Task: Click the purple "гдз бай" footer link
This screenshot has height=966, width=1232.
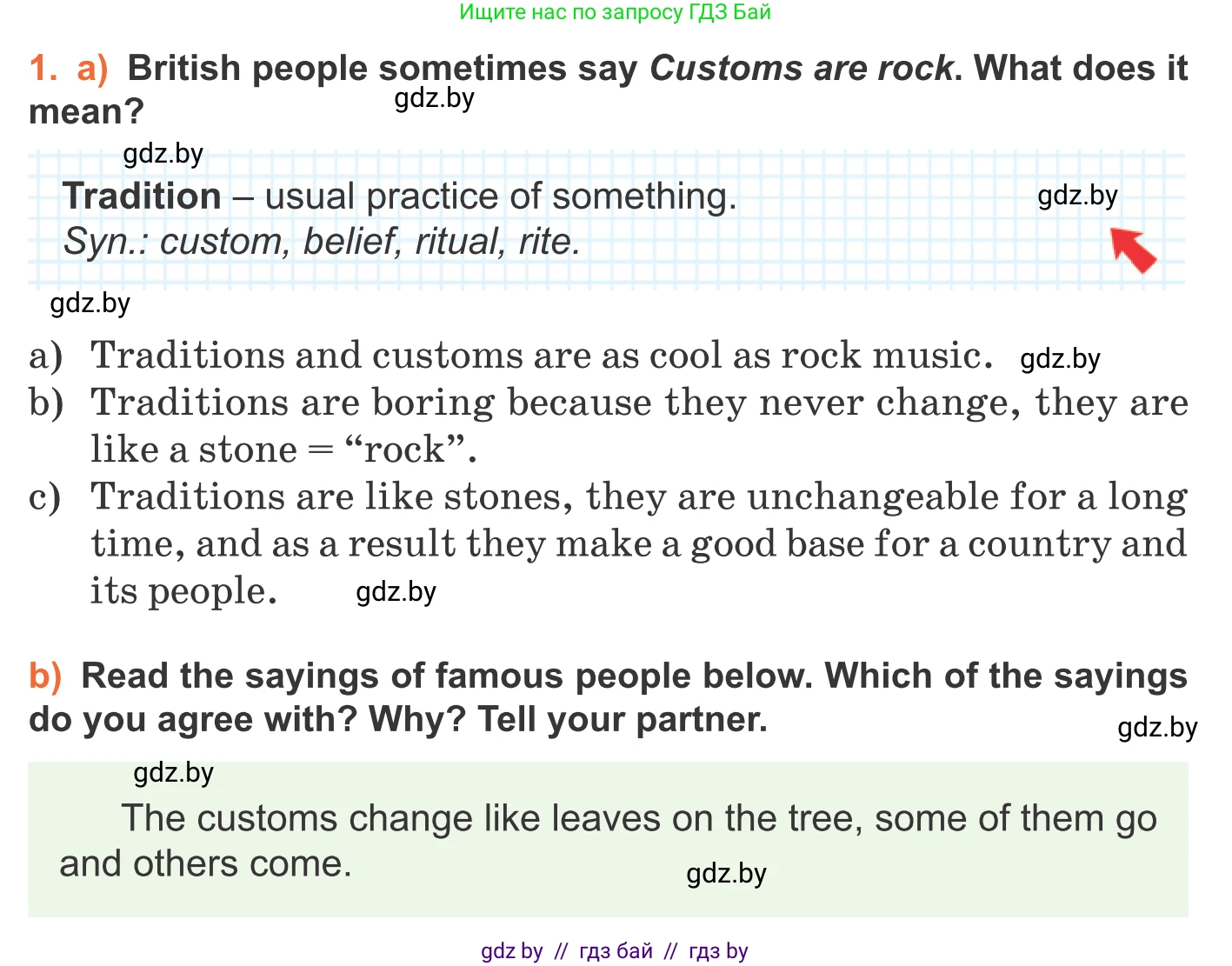Action: point(616,951)
